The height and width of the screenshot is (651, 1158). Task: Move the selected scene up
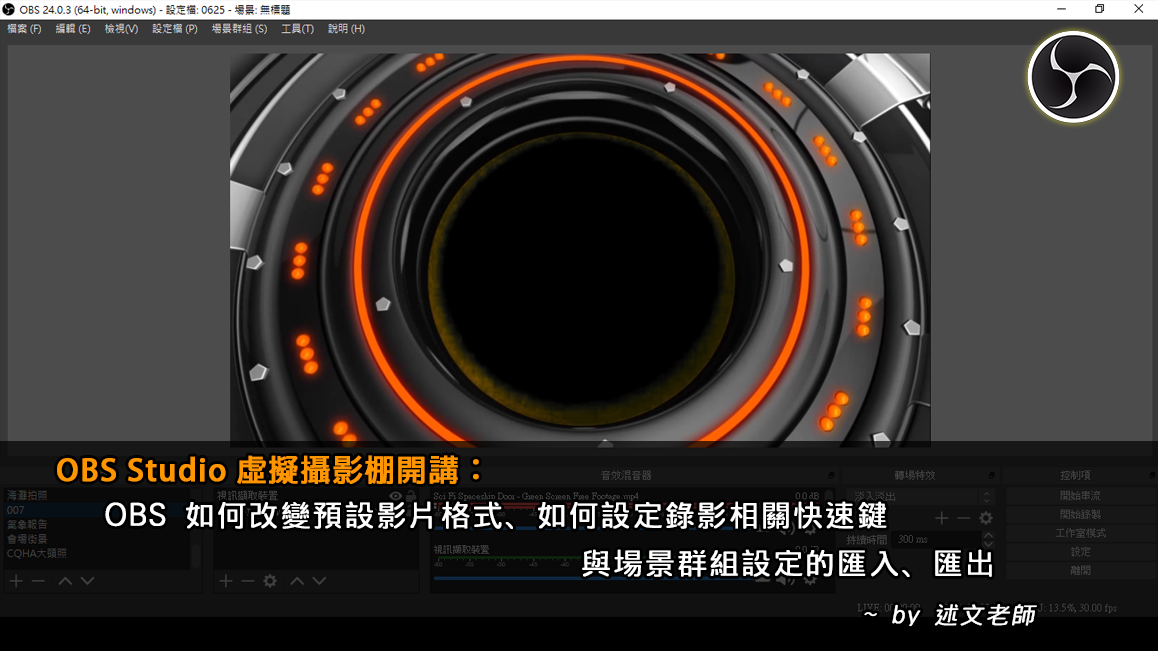[x=65, y=582]
